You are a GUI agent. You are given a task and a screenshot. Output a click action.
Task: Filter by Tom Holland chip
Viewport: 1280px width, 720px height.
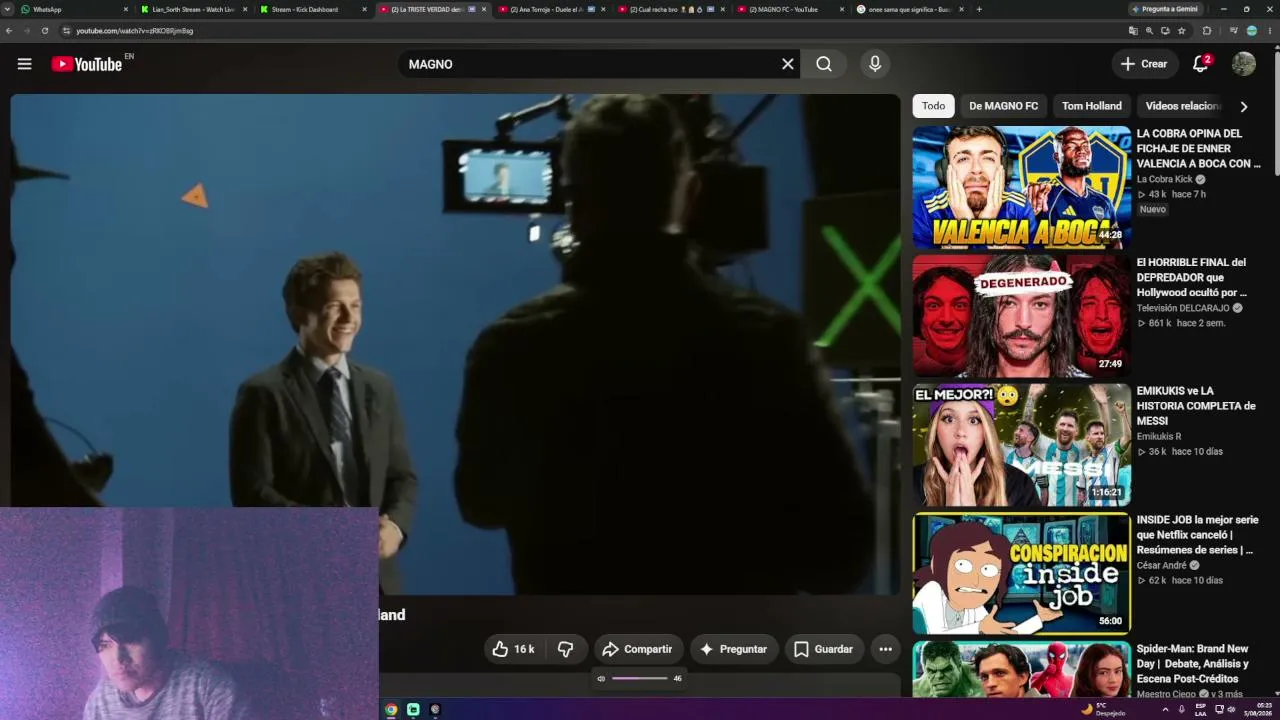[1091, 106]
